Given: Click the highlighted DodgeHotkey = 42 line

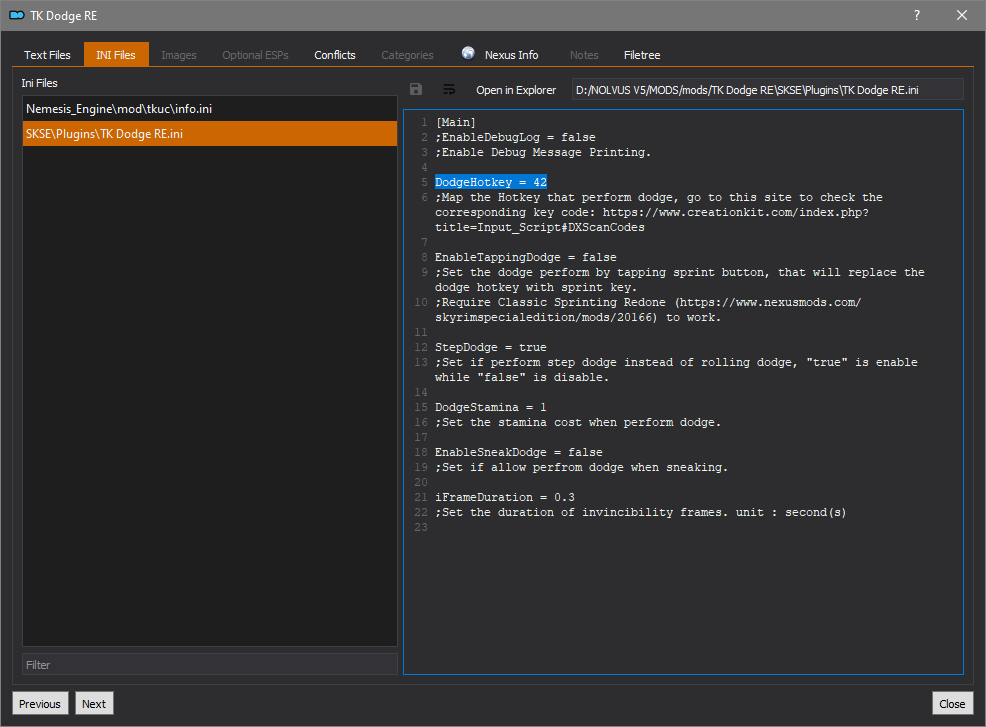Looking at the screenshot, I should point(490,182).
